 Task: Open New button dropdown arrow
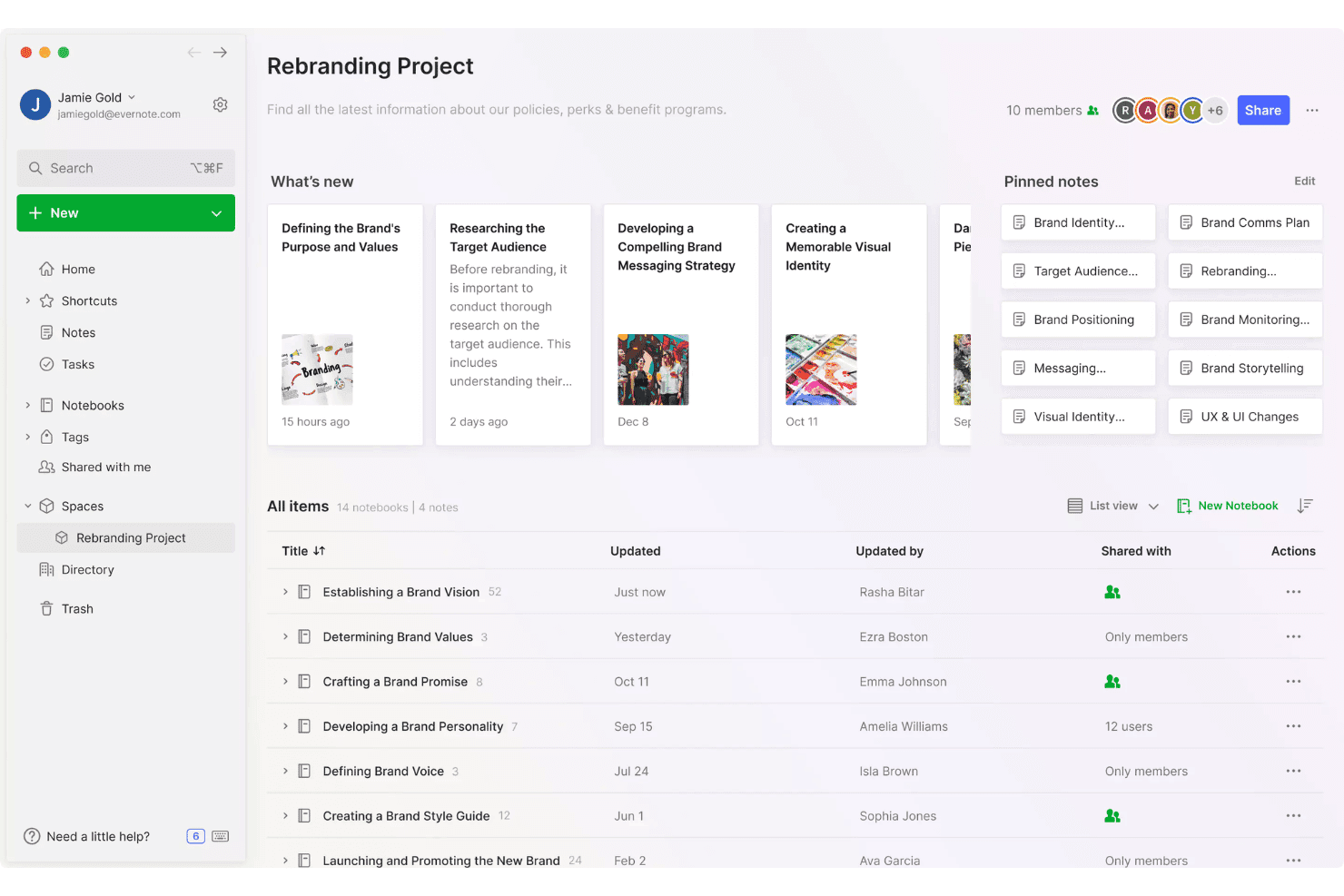tap(216, 213)
